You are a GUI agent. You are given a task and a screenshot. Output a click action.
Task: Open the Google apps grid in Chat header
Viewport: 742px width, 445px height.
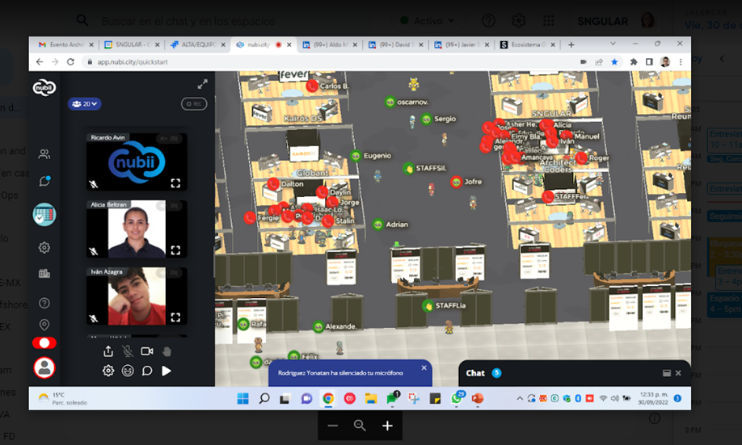tap(549, 21)
